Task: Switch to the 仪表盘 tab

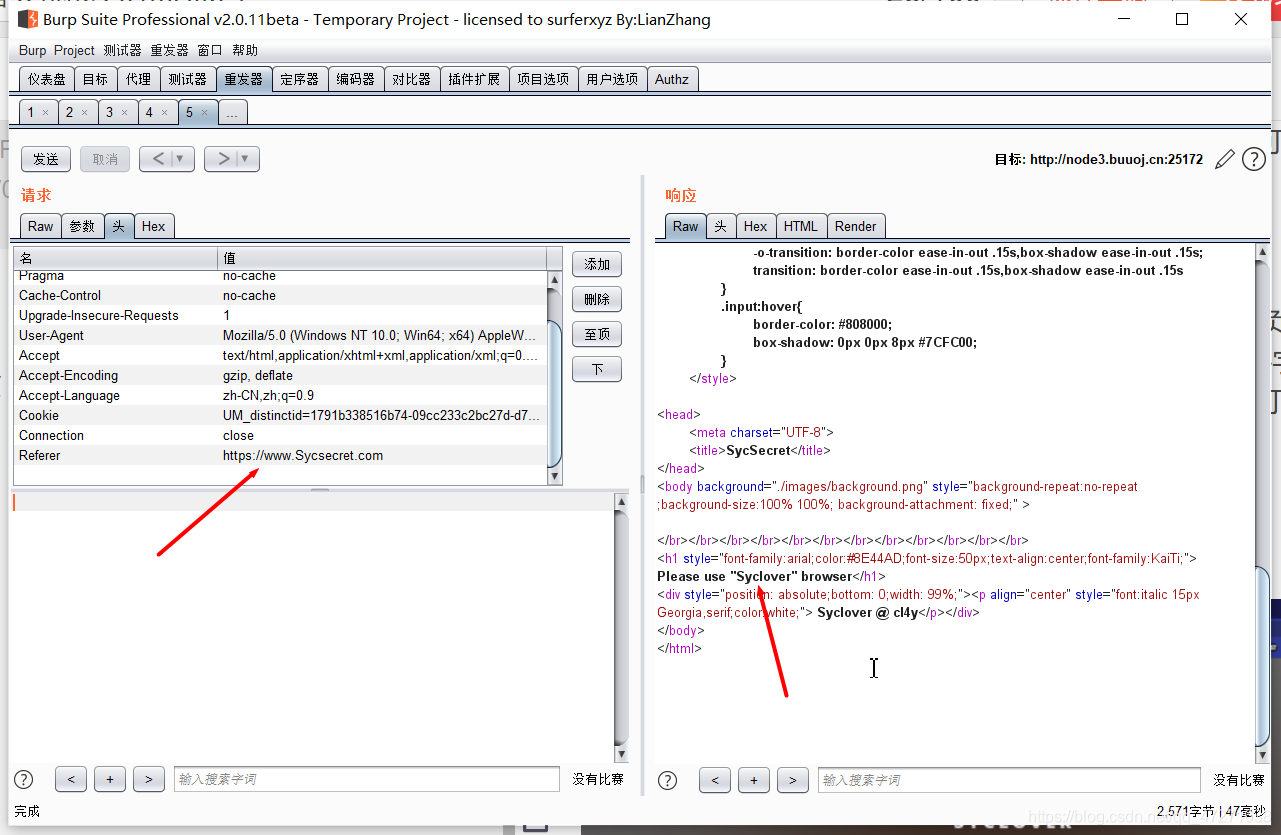Action: coord(47,79)
